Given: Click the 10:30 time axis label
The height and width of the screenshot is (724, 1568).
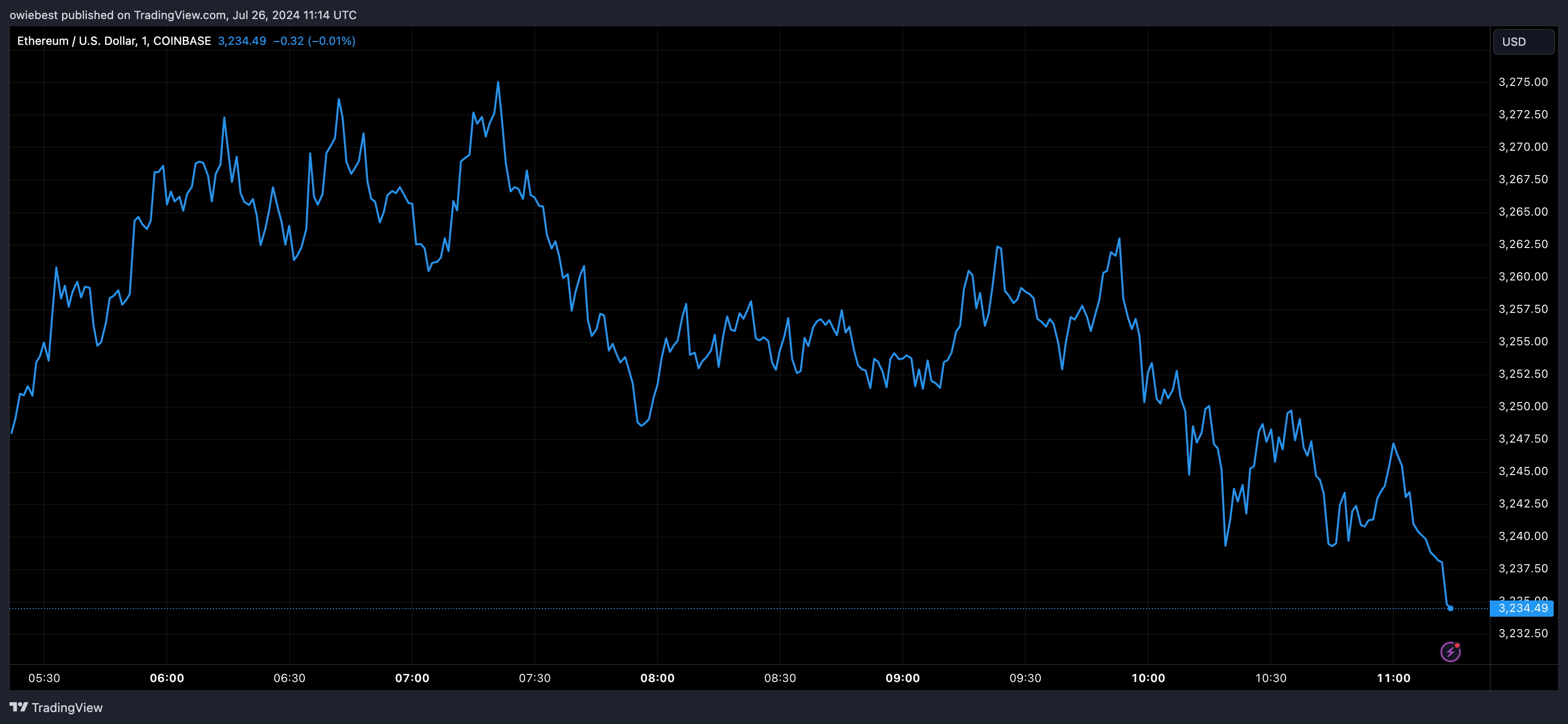Looking at the screenshot, I should 1271,678.
